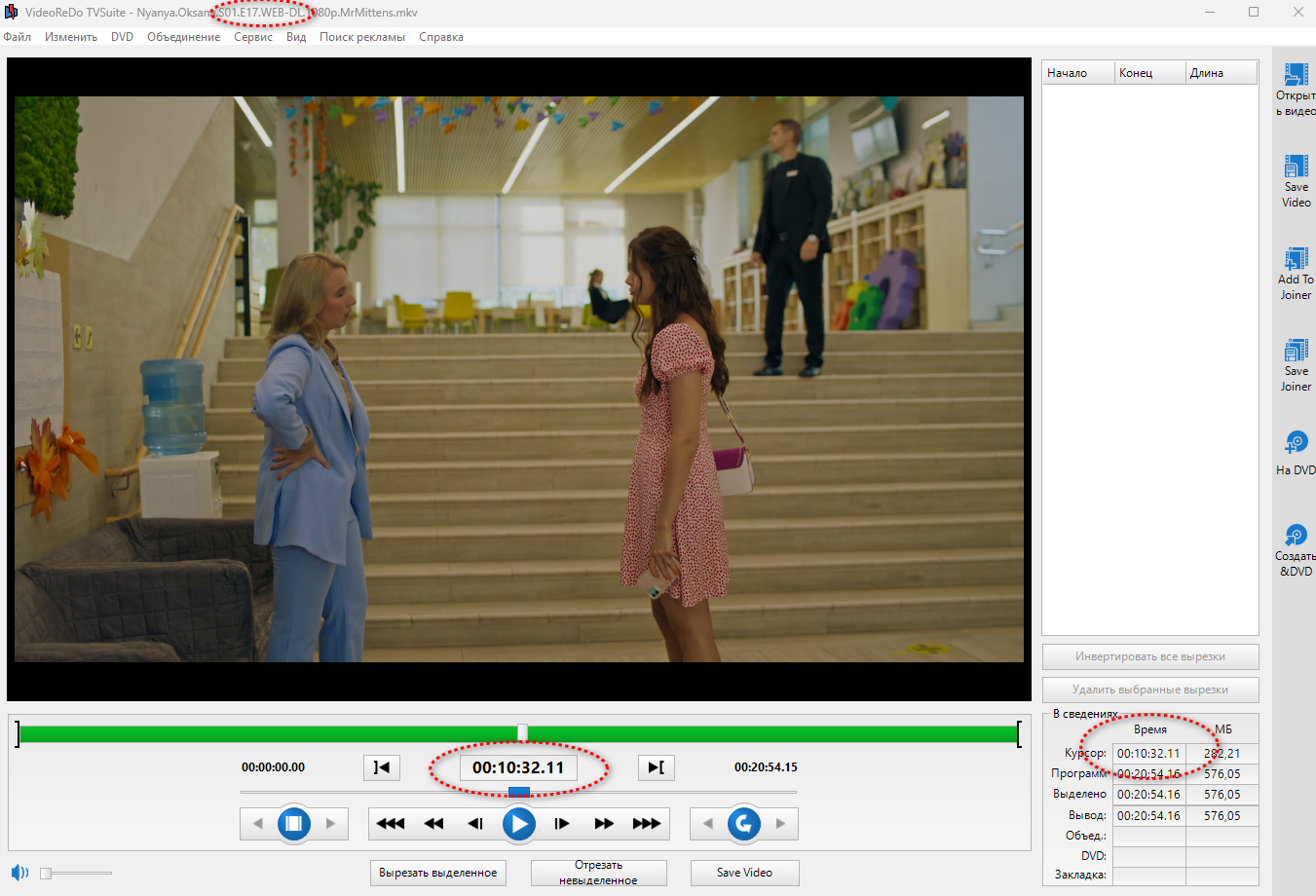
Task: Click the Вырезать выделенное button
Action: (437, 873)
